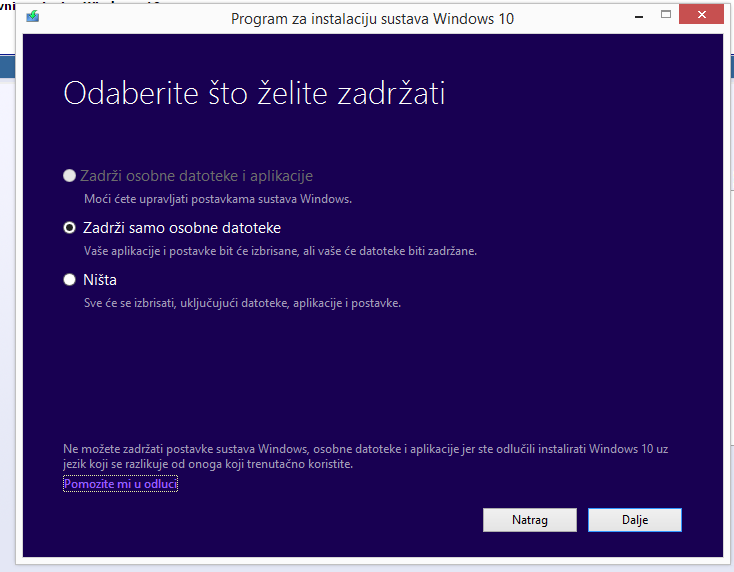Go back with the Natrag button
The width and height of the screenshot is (734, 572).
(529, 520)
